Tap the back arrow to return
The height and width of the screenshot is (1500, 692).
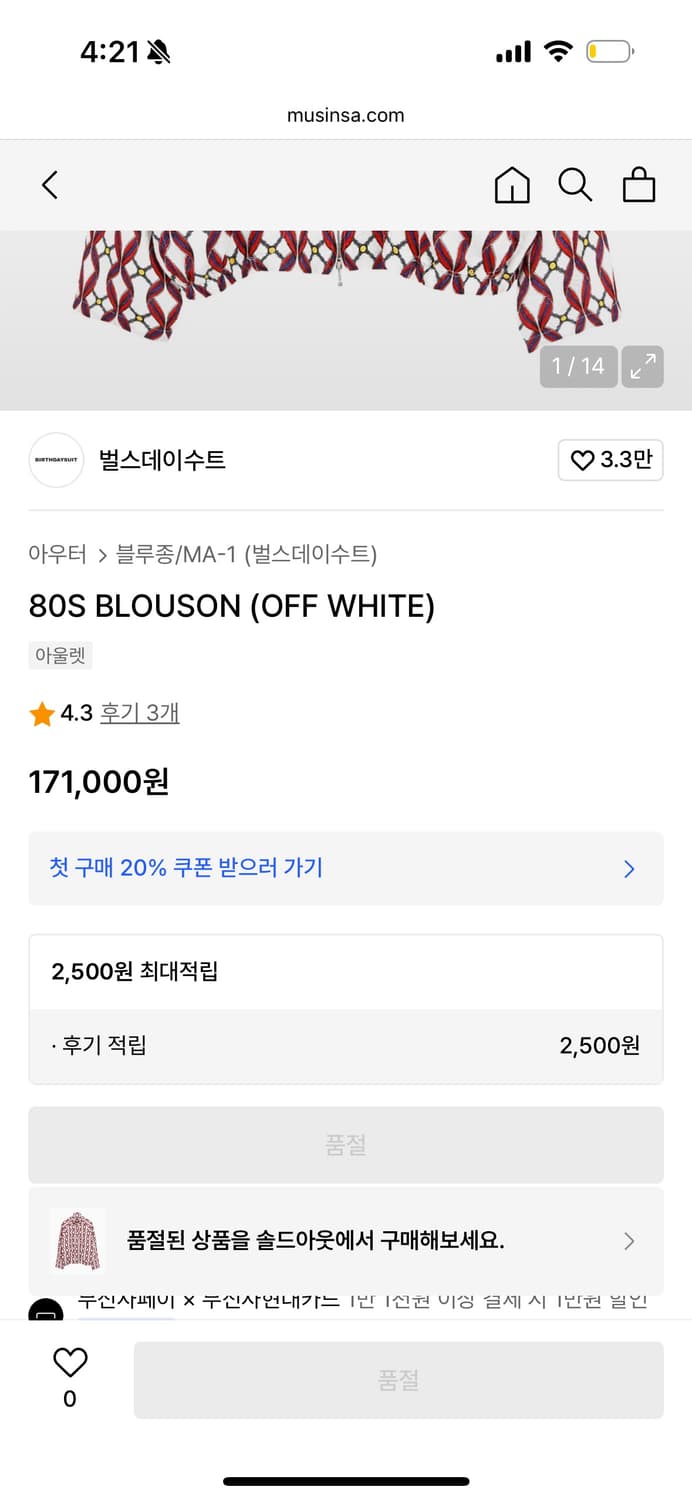coord(49,185)
